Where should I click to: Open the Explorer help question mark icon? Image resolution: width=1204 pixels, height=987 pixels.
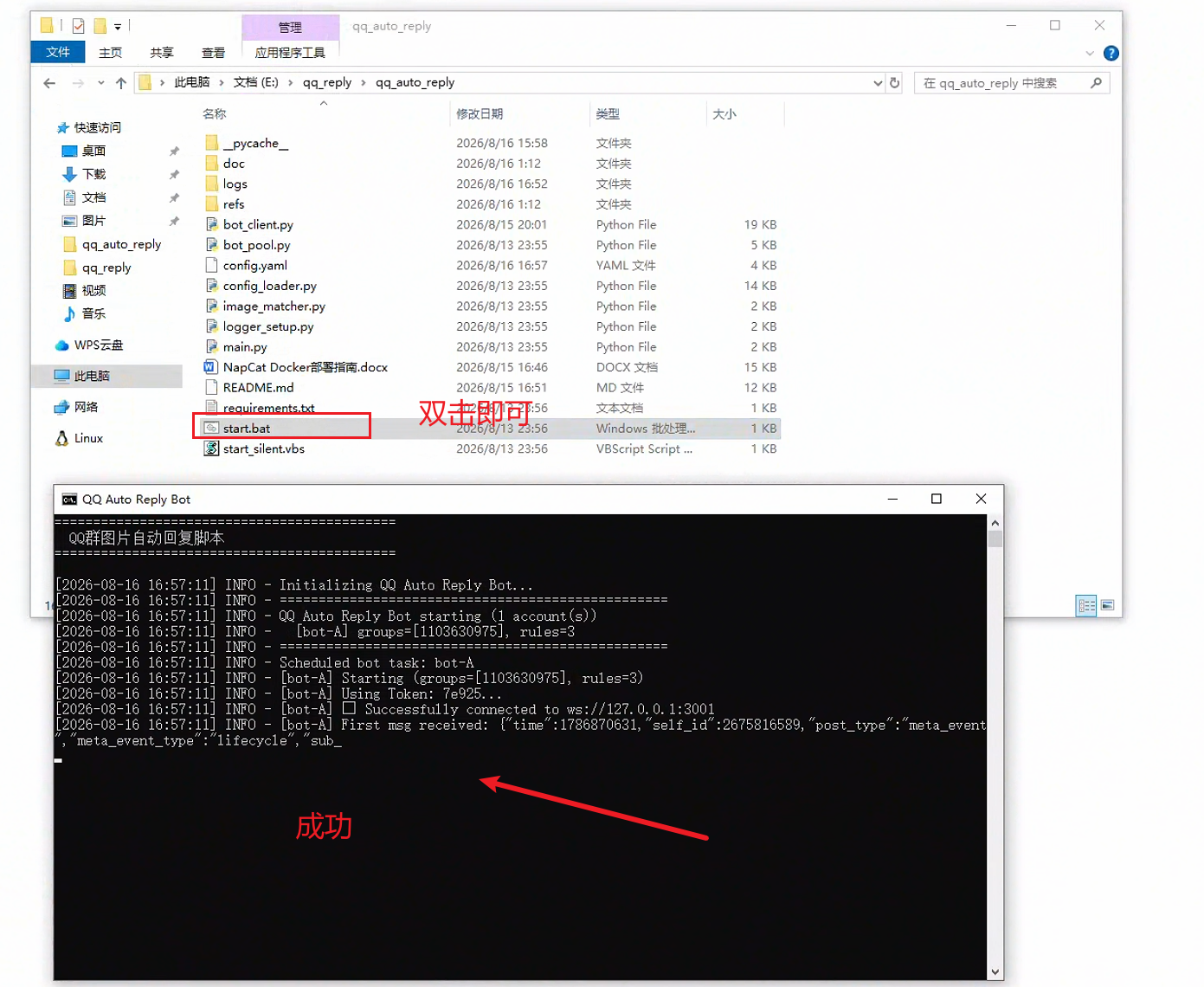pyautogui.click(x=1111, y=53)
